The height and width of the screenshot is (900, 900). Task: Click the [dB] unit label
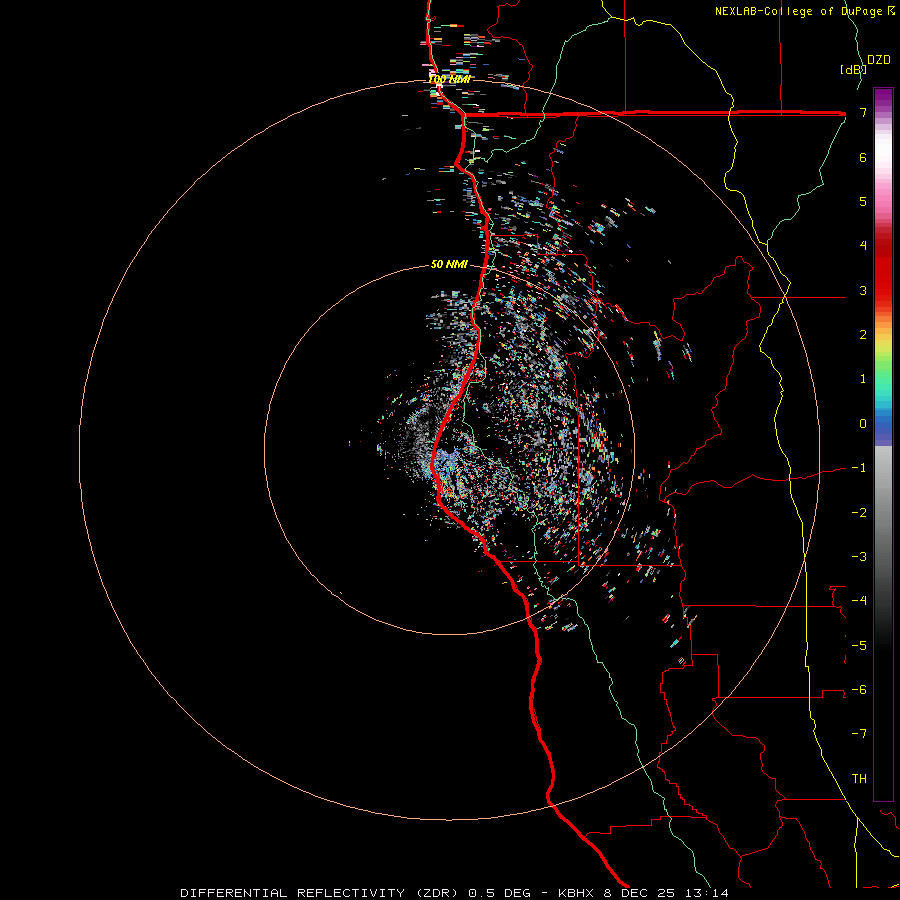(853, 69)
